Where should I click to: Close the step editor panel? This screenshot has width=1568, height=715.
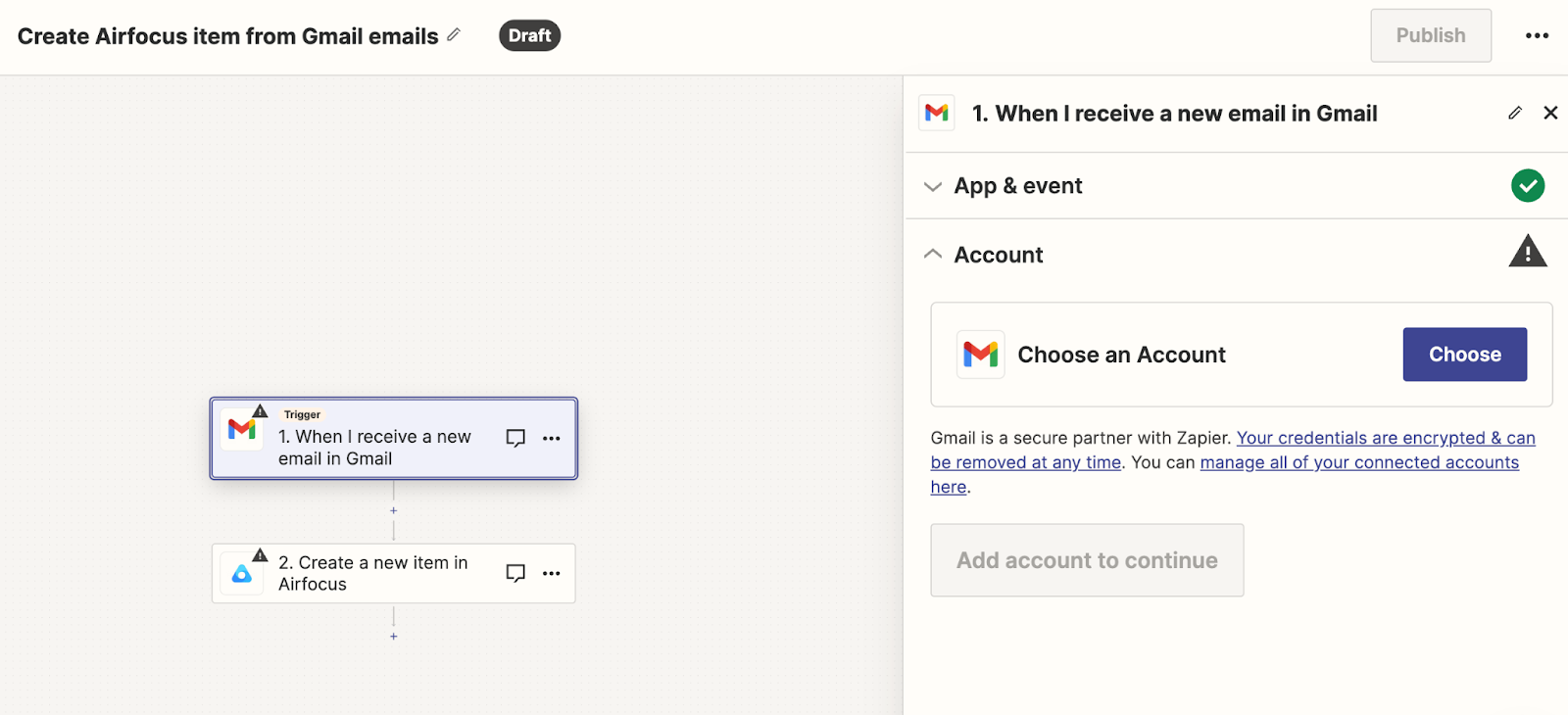click(1550, 113)
